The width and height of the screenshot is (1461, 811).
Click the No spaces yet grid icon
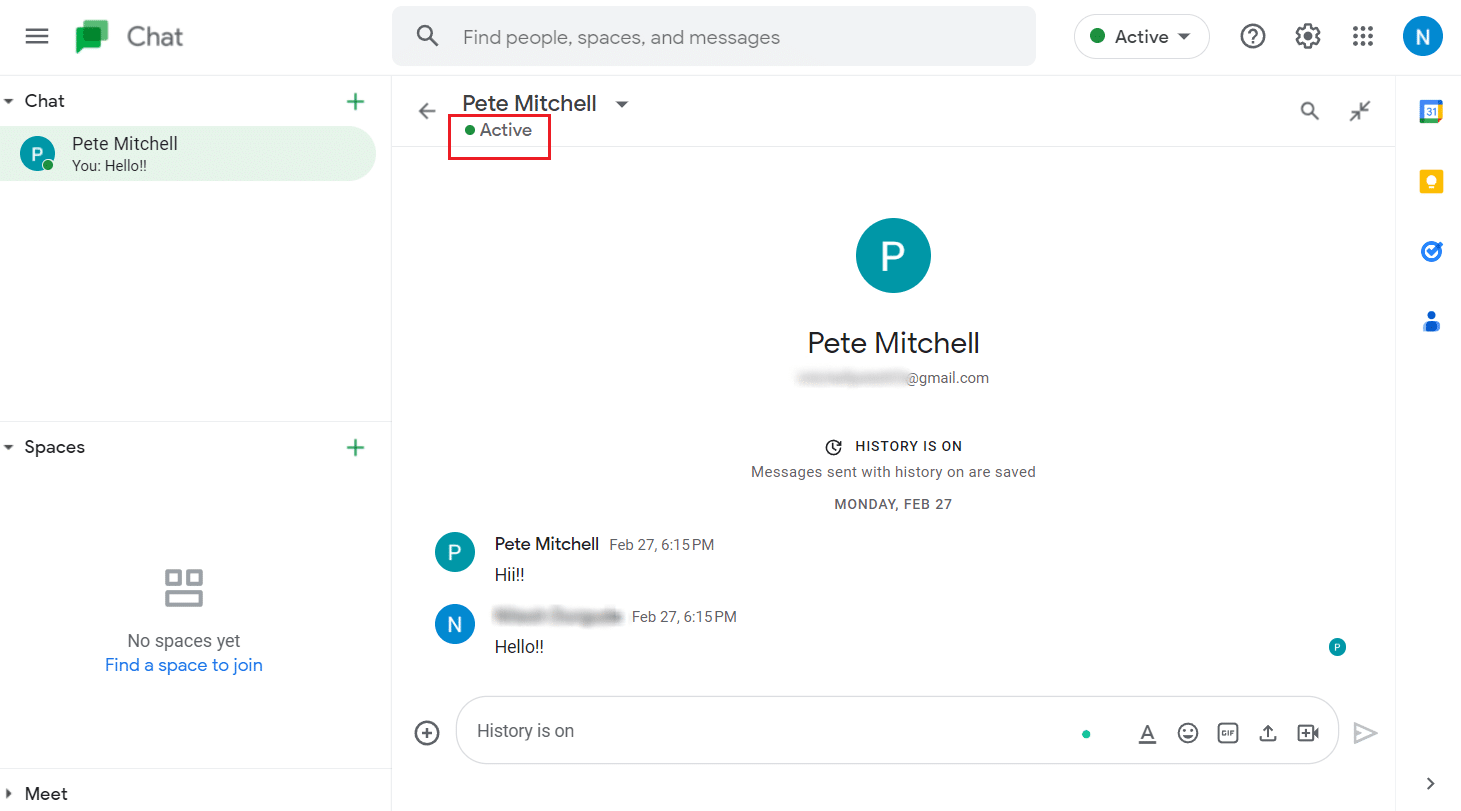184,588
